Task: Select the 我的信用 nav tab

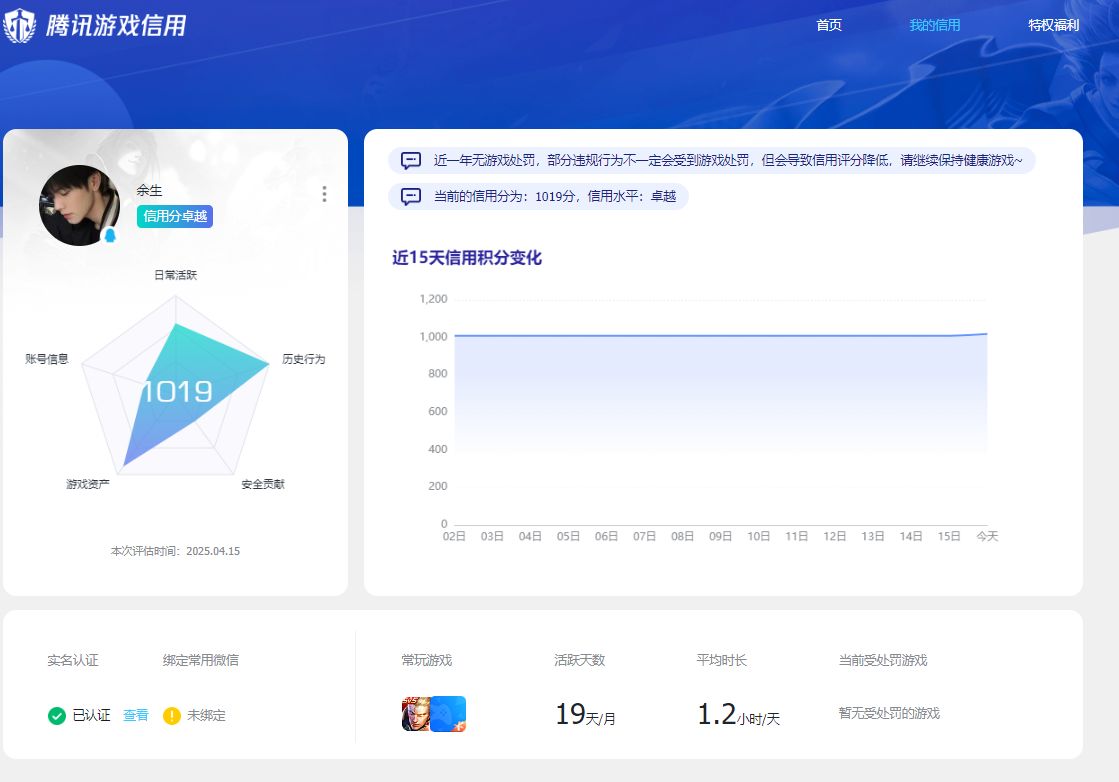Action: coord(934,25)
